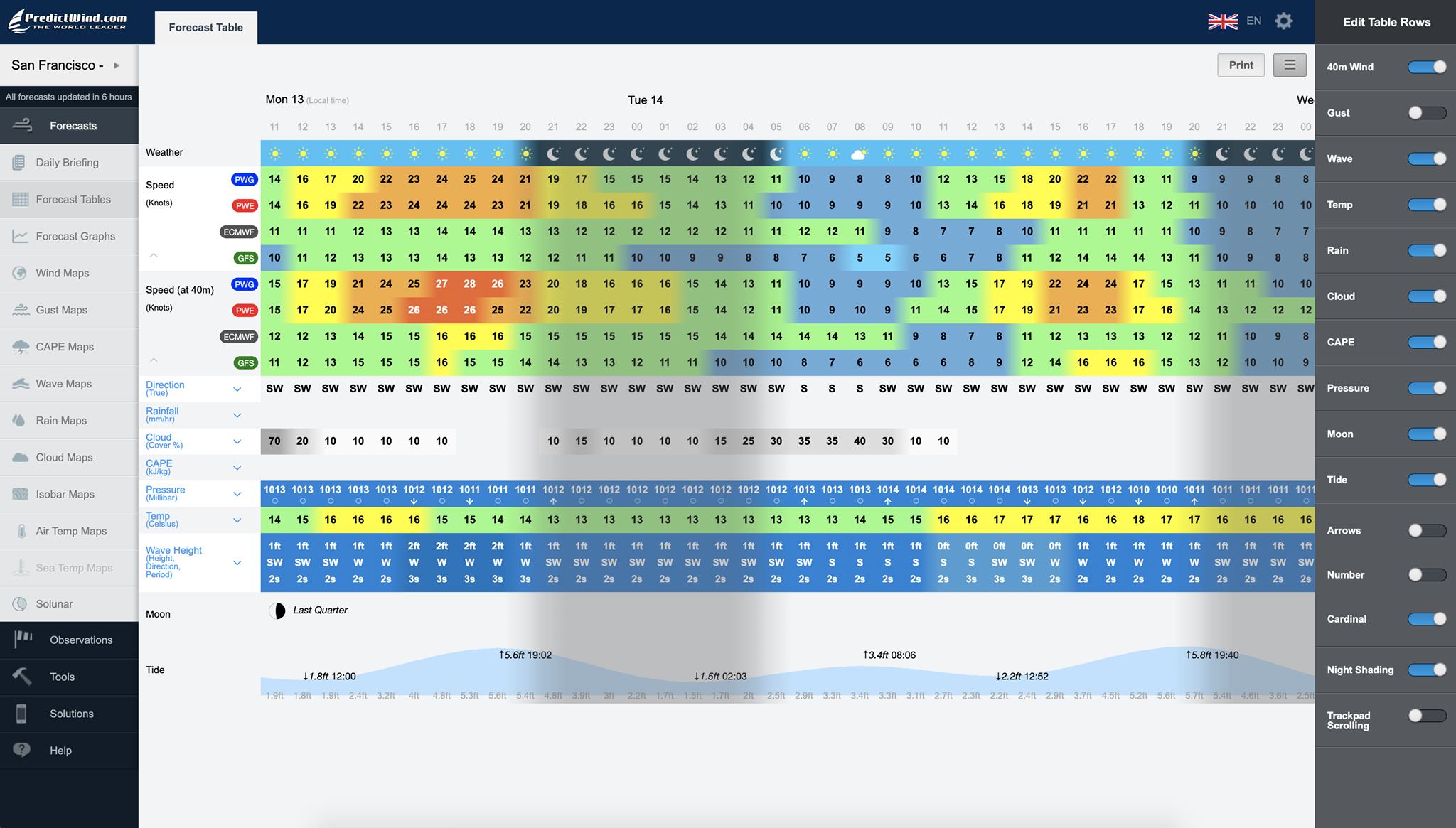Image resolution: width=1456 pixels, height=828 pixels.
Task: Disable the Night Shading toggle
Action: (x=1427, y=670)
